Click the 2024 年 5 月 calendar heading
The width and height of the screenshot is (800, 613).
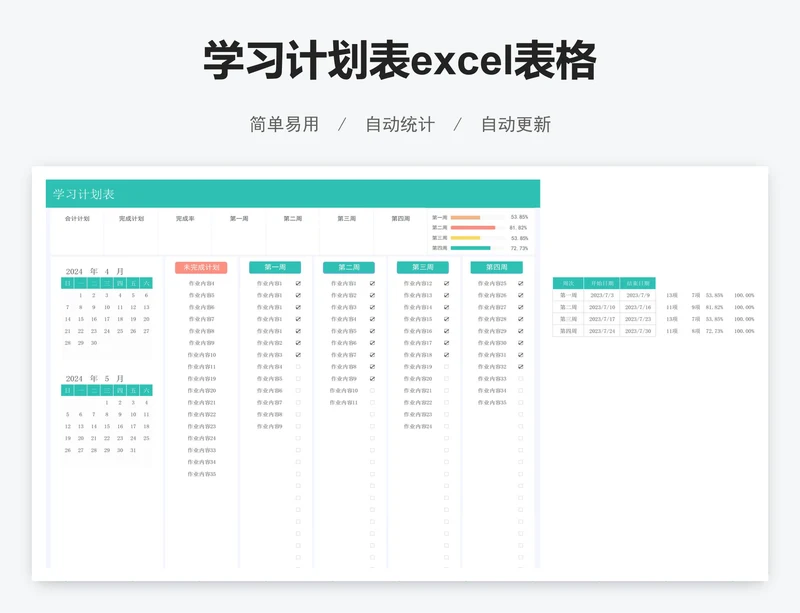pyautogui.click(x=94, y=379)
